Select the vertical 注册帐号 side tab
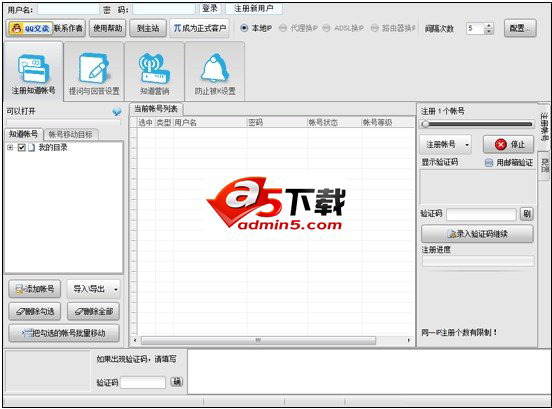Screen dimensions: 552x409 [544, 127]
